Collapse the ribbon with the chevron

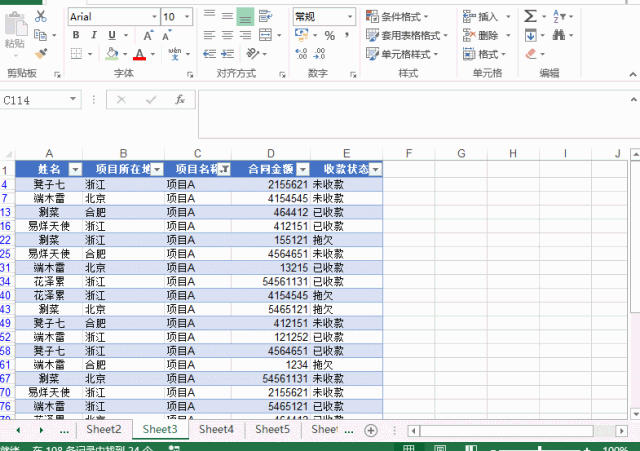633,74
